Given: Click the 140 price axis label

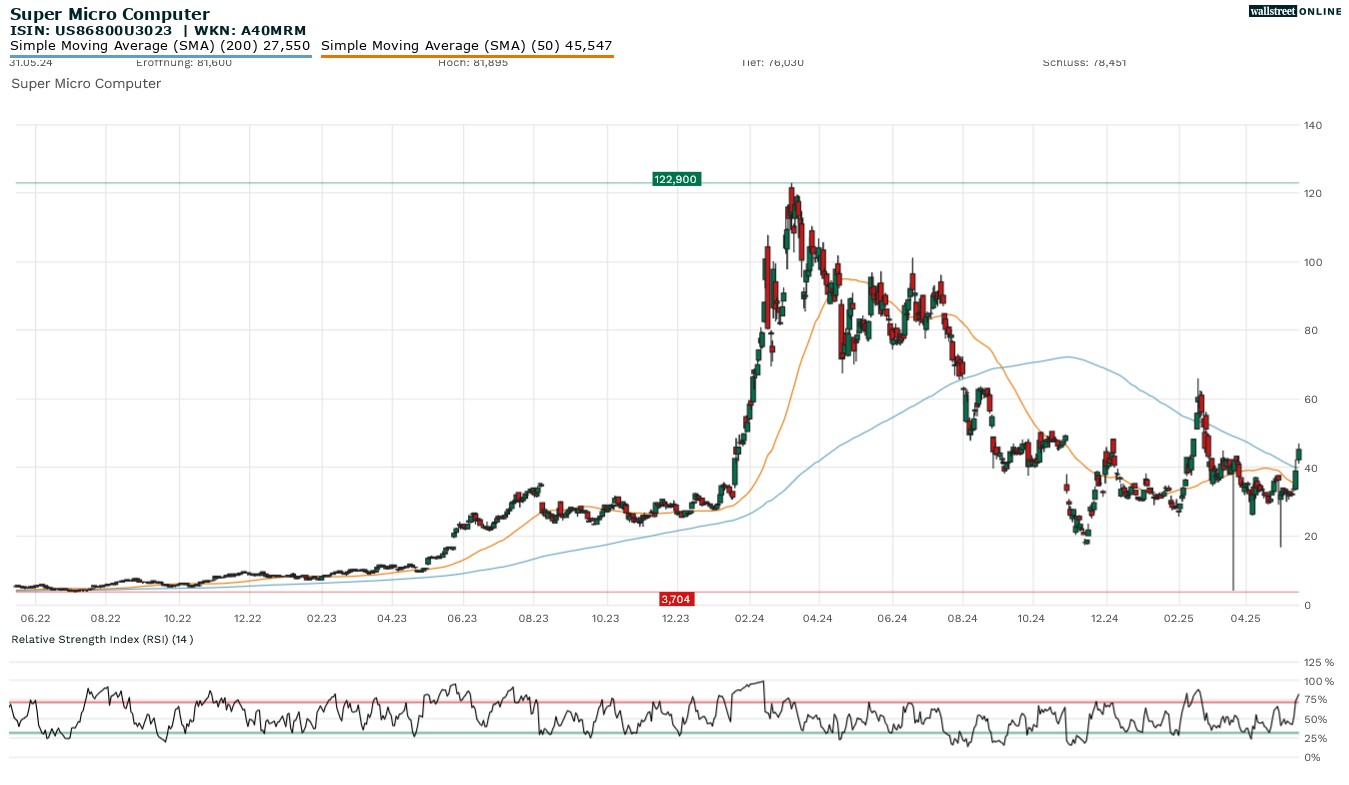Looking at the screenshot, I should click(x=1313, y=125).
